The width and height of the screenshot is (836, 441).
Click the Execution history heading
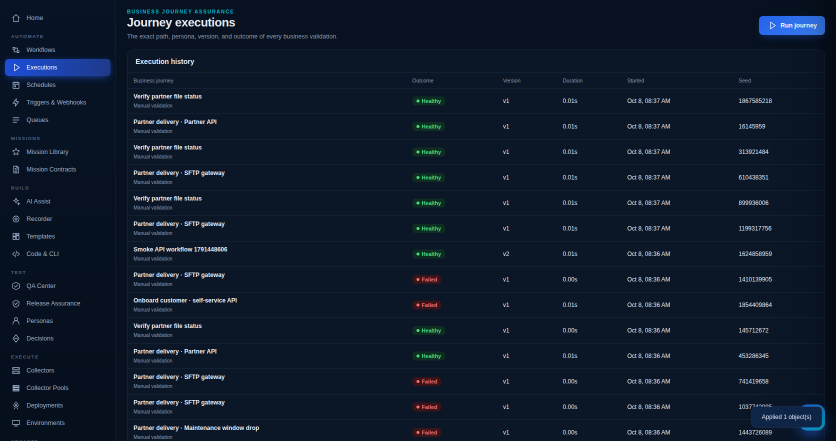coord(165,62)
